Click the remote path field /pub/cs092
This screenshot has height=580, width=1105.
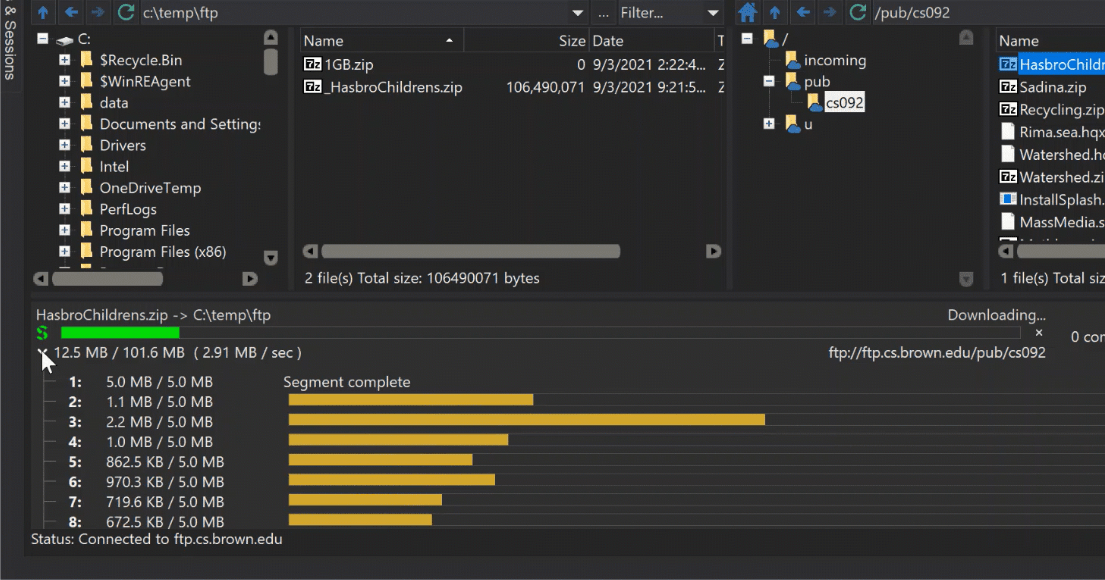point(988,13)
